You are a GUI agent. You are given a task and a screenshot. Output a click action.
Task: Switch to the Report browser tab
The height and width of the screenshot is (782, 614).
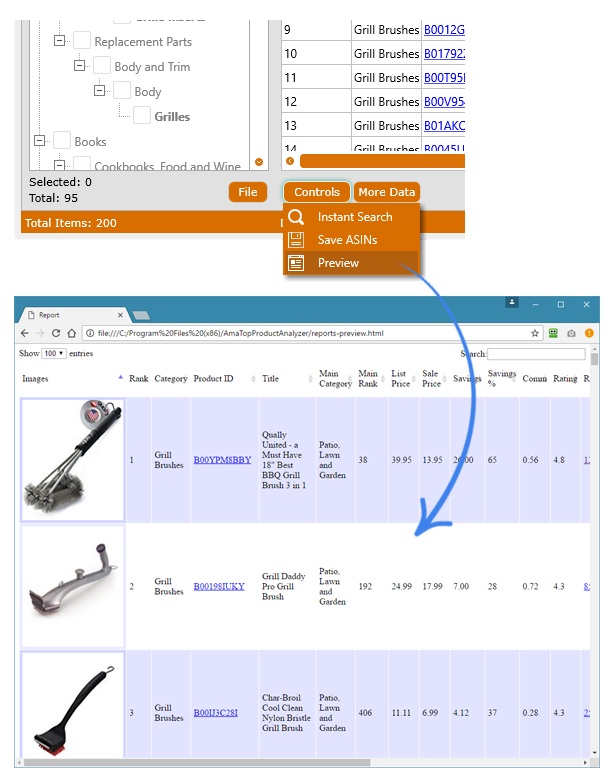74,315
